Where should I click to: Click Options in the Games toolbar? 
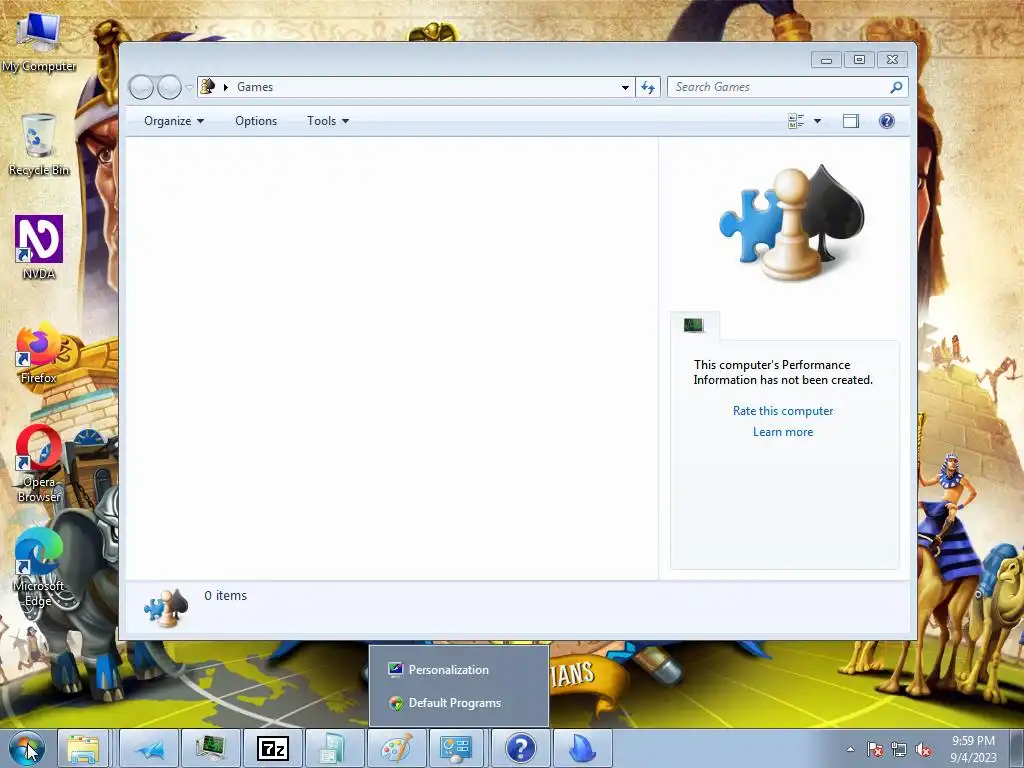point(256,121)
